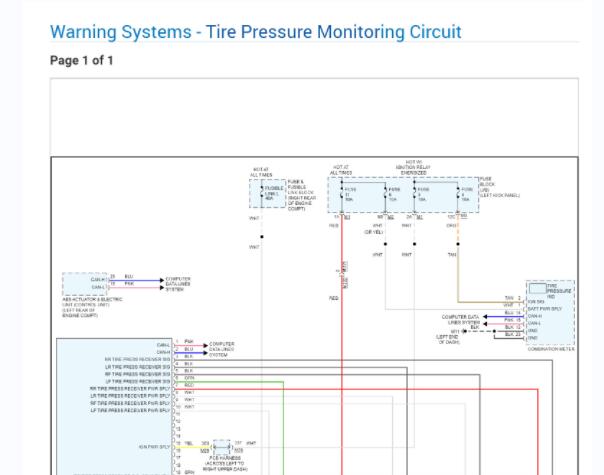Click 'RF TIRE PRESS RECEIVER PWR SPLY' label
This screenshot has height=475, width=604.
(130, 403)
